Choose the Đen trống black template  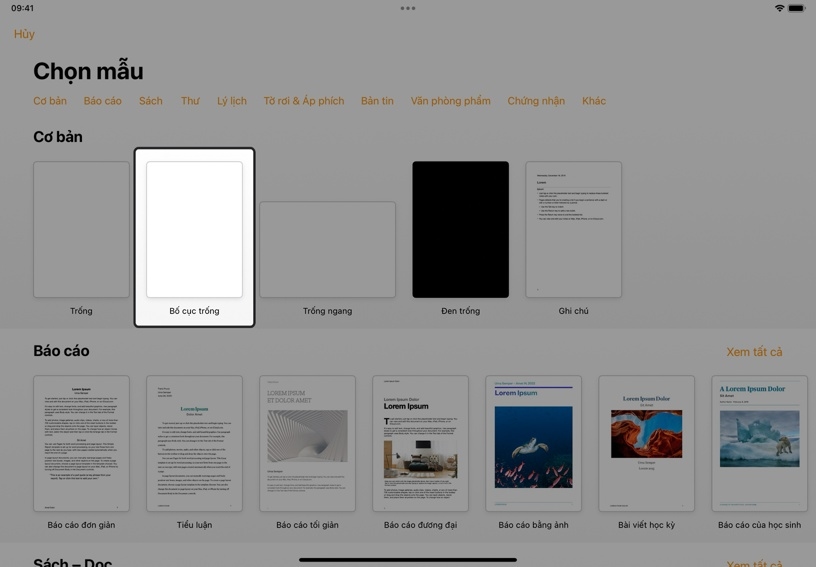pos(460,230)
